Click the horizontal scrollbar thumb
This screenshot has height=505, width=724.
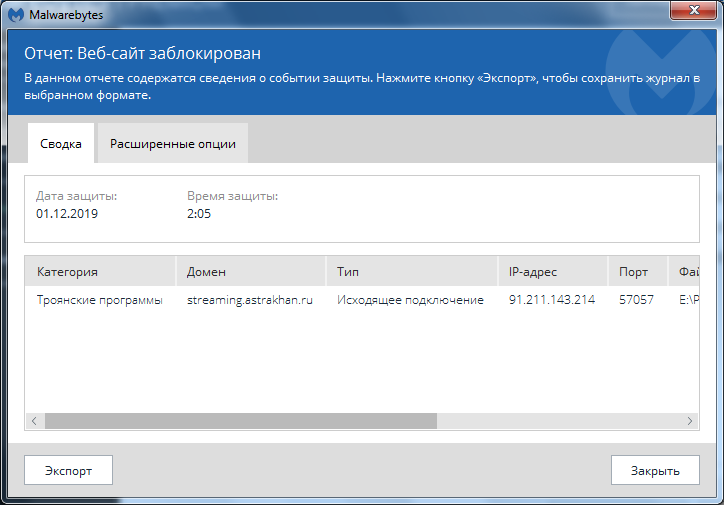[240, 421]
